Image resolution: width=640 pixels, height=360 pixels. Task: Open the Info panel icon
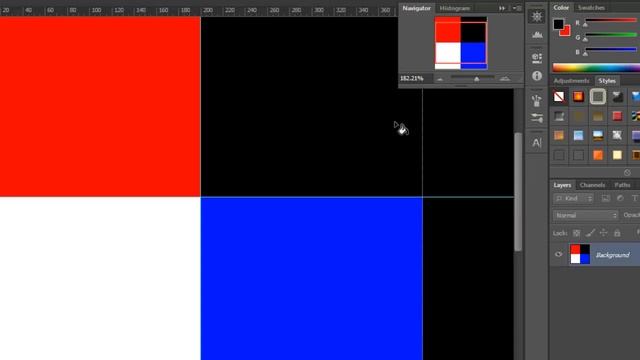537,76
